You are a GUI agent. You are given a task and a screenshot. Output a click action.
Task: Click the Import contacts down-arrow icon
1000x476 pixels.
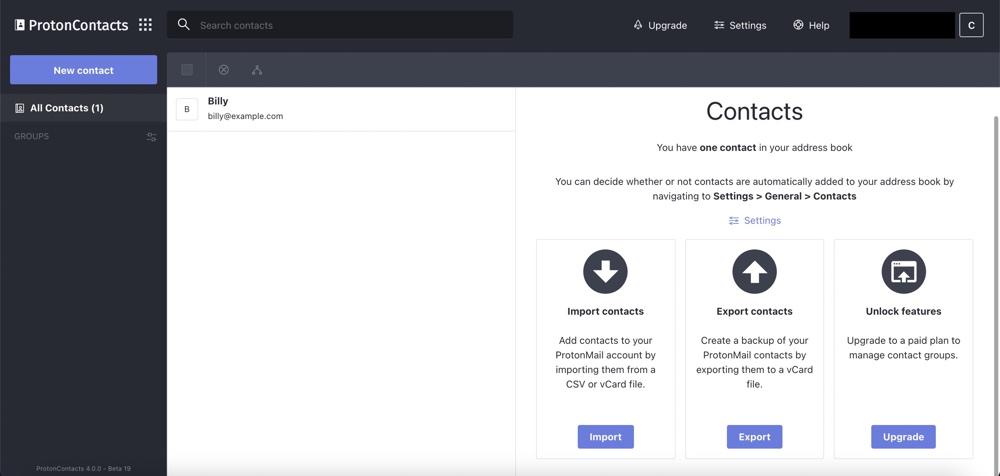tap(605, 272)
